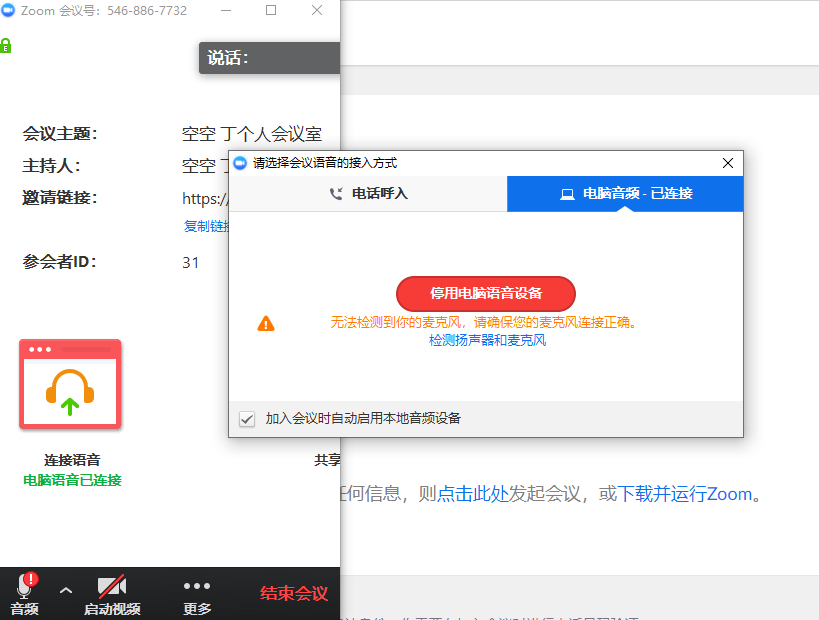Click the orange warning triangle icon
This screenshot has width=819, height=620.
266,324
